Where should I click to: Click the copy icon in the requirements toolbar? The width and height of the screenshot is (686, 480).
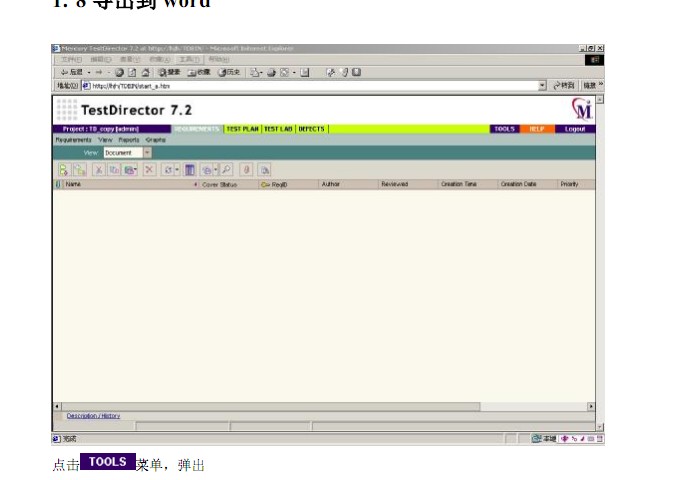pyautogui.click(x=115, y=169)
